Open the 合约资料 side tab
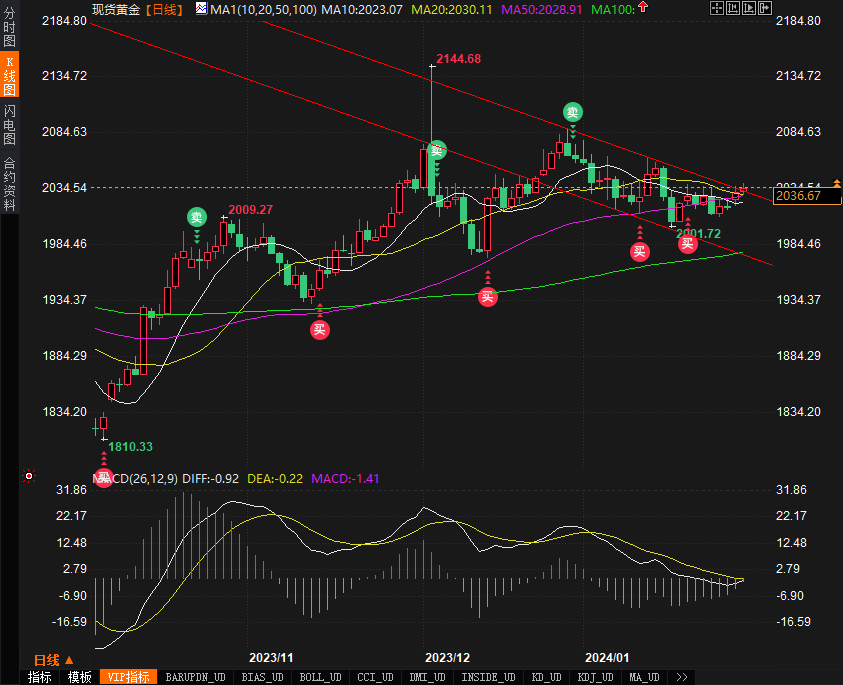This screenshot has width=843, height=685. 9,184
